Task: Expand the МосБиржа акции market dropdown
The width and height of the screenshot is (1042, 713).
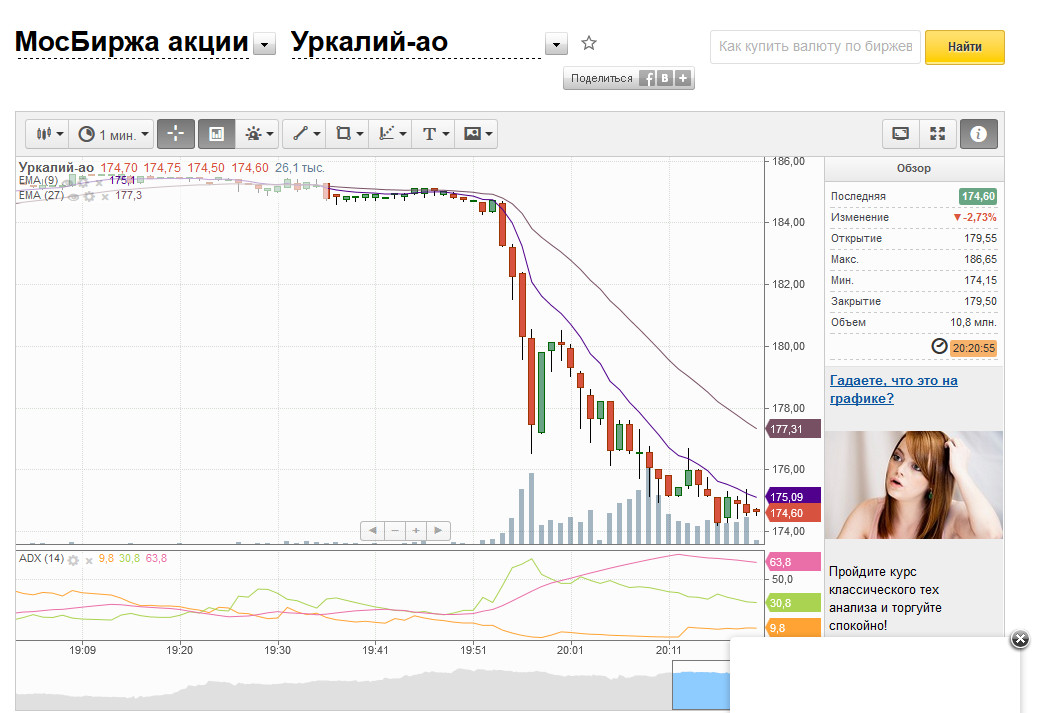Action: click(x=264, y=44)
